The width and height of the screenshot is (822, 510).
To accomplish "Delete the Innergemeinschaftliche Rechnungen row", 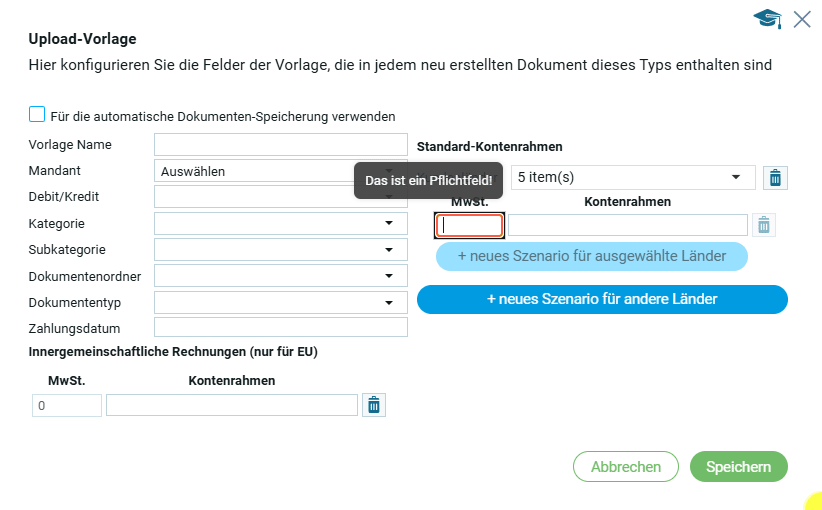I will point(374,405).
